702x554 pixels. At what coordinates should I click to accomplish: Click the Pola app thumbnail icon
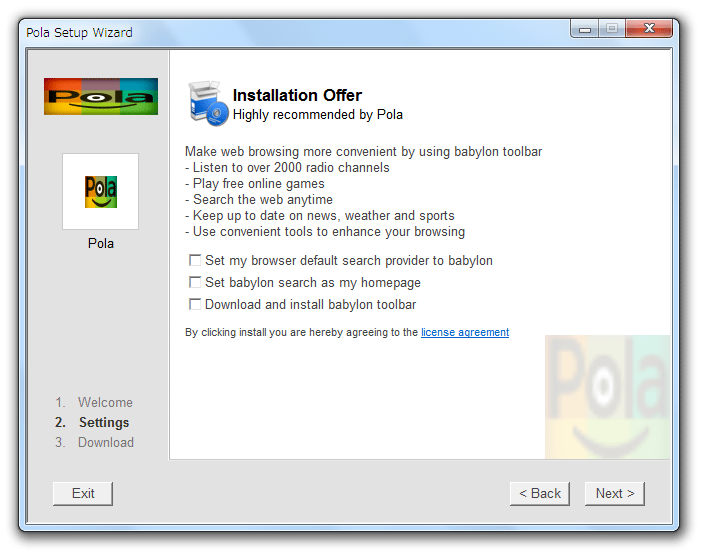click(x=101, y=192)
